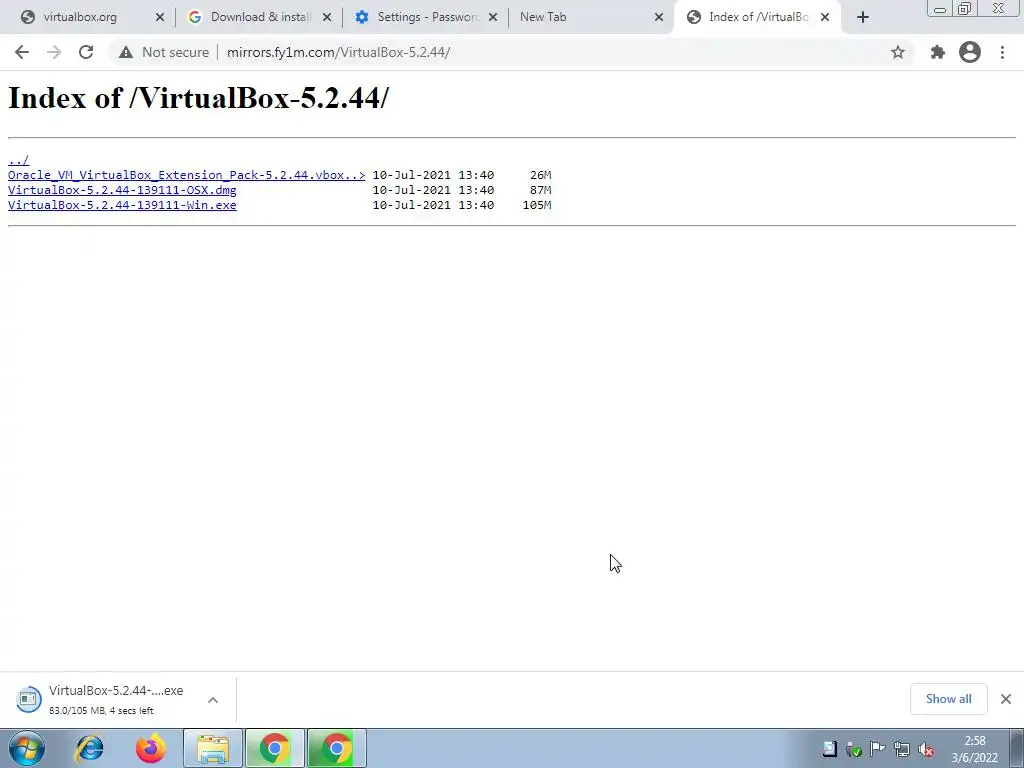This screenshot has height=768, width=1024.
Task: Download the Oracle VM VirtualBox Extension Pack link
Action: click(x=186, y=175)
